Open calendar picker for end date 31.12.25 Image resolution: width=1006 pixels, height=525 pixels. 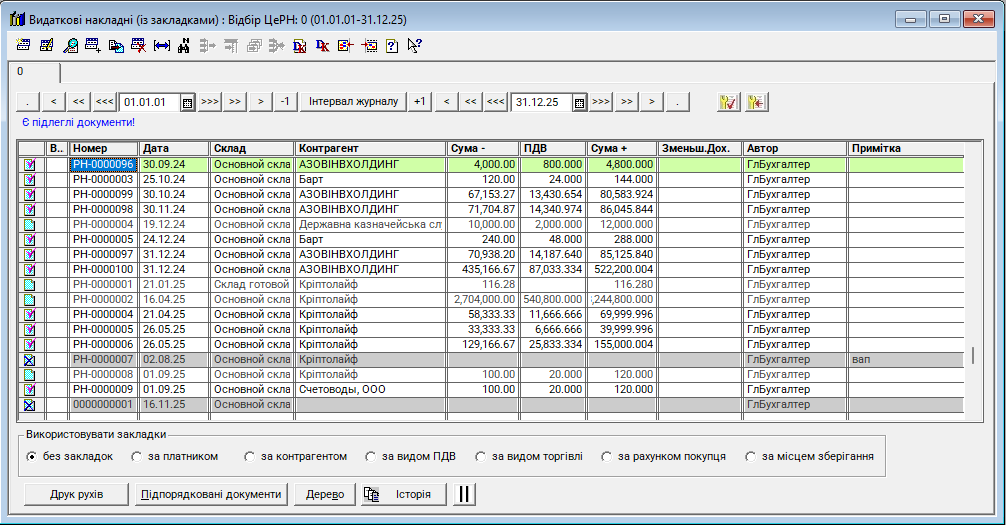578,102
